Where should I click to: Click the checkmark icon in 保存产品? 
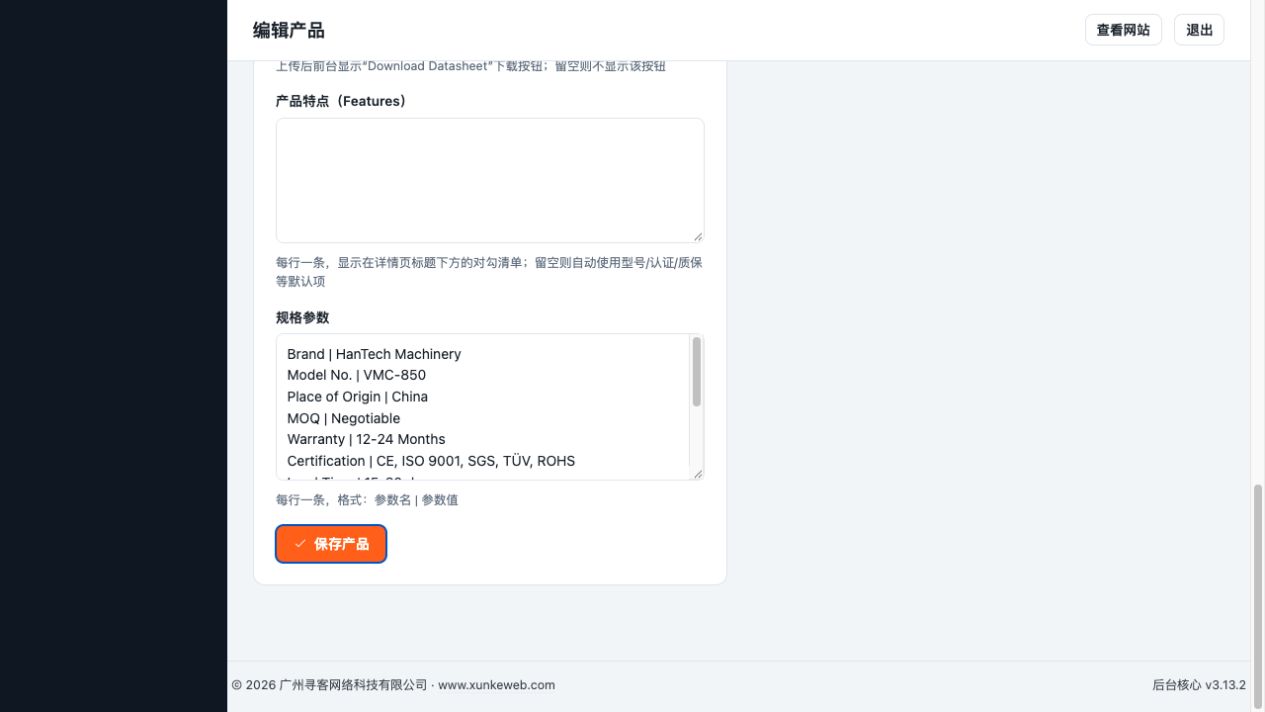click(300, 544)
